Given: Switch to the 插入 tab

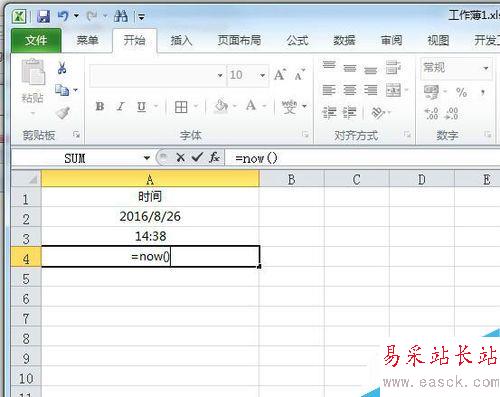Looking at the screenshot, I should tap(181, 40).
